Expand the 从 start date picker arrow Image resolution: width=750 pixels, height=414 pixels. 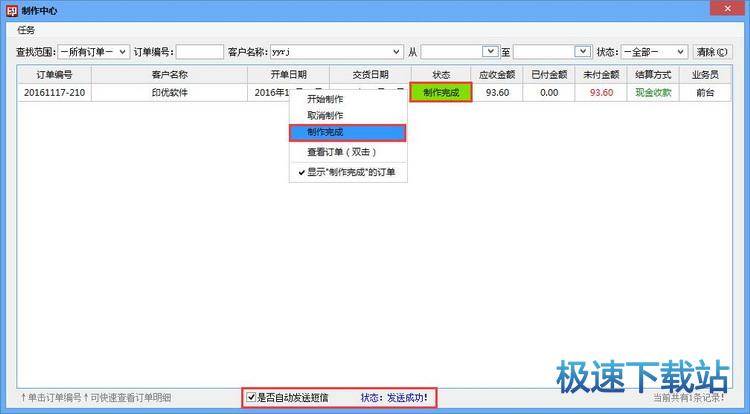pos(490,51)
